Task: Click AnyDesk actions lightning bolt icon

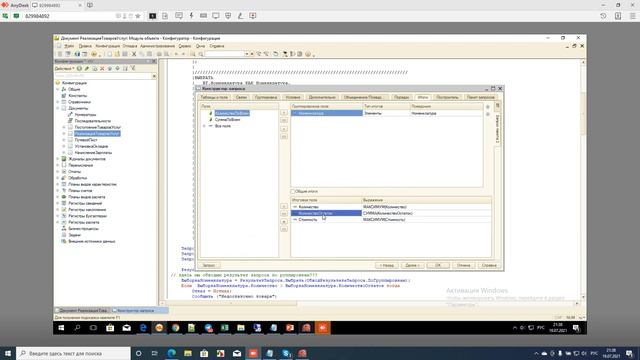Action: (x=191, y=16)
